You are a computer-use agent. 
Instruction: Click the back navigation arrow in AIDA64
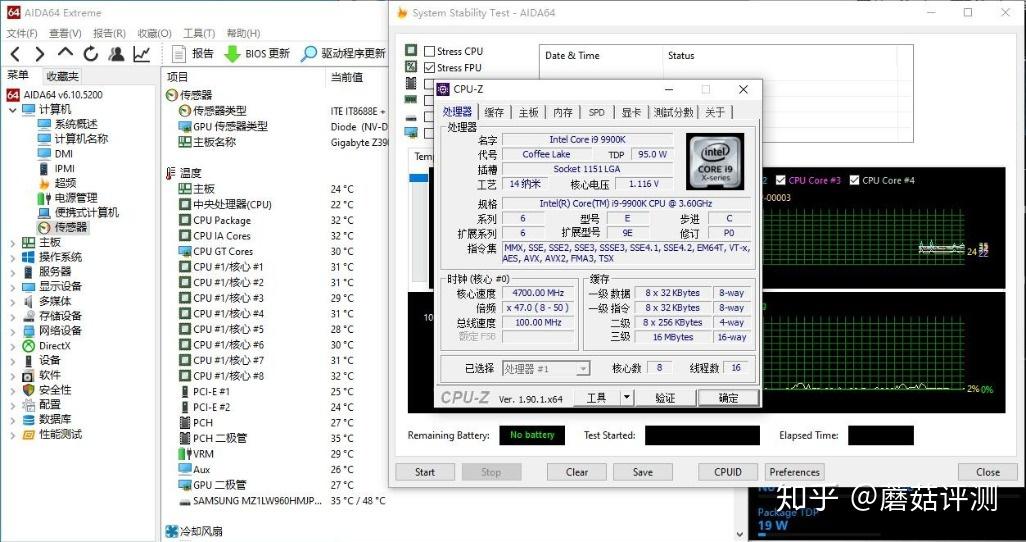click(16, 54)
